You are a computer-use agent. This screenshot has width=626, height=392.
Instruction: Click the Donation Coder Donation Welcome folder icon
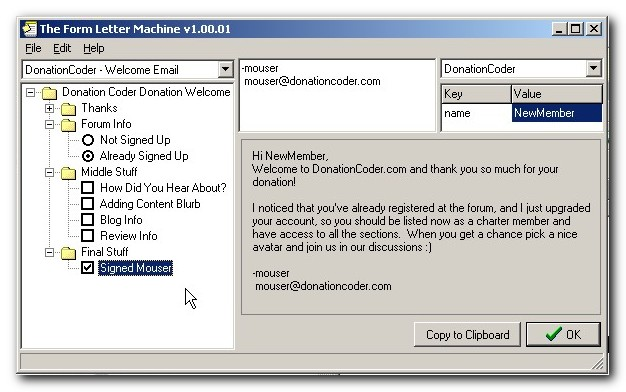point(50,93)
